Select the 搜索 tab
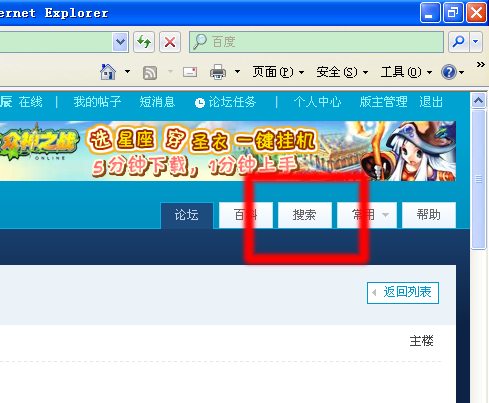The image size is (489, 403). point(305,215)
